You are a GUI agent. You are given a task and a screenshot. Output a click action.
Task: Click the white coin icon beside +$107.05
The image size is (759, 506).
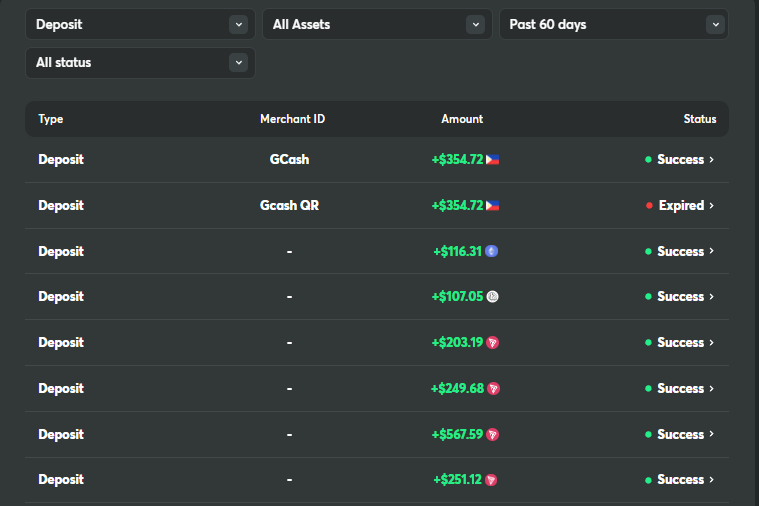492,296
